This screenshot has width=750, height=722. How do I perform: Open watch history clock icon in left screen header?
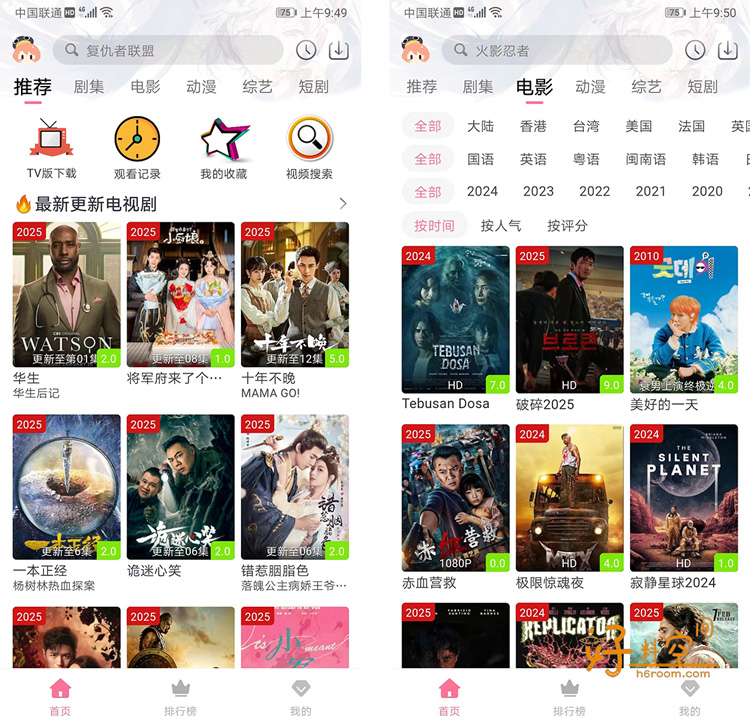click(306, 50)
